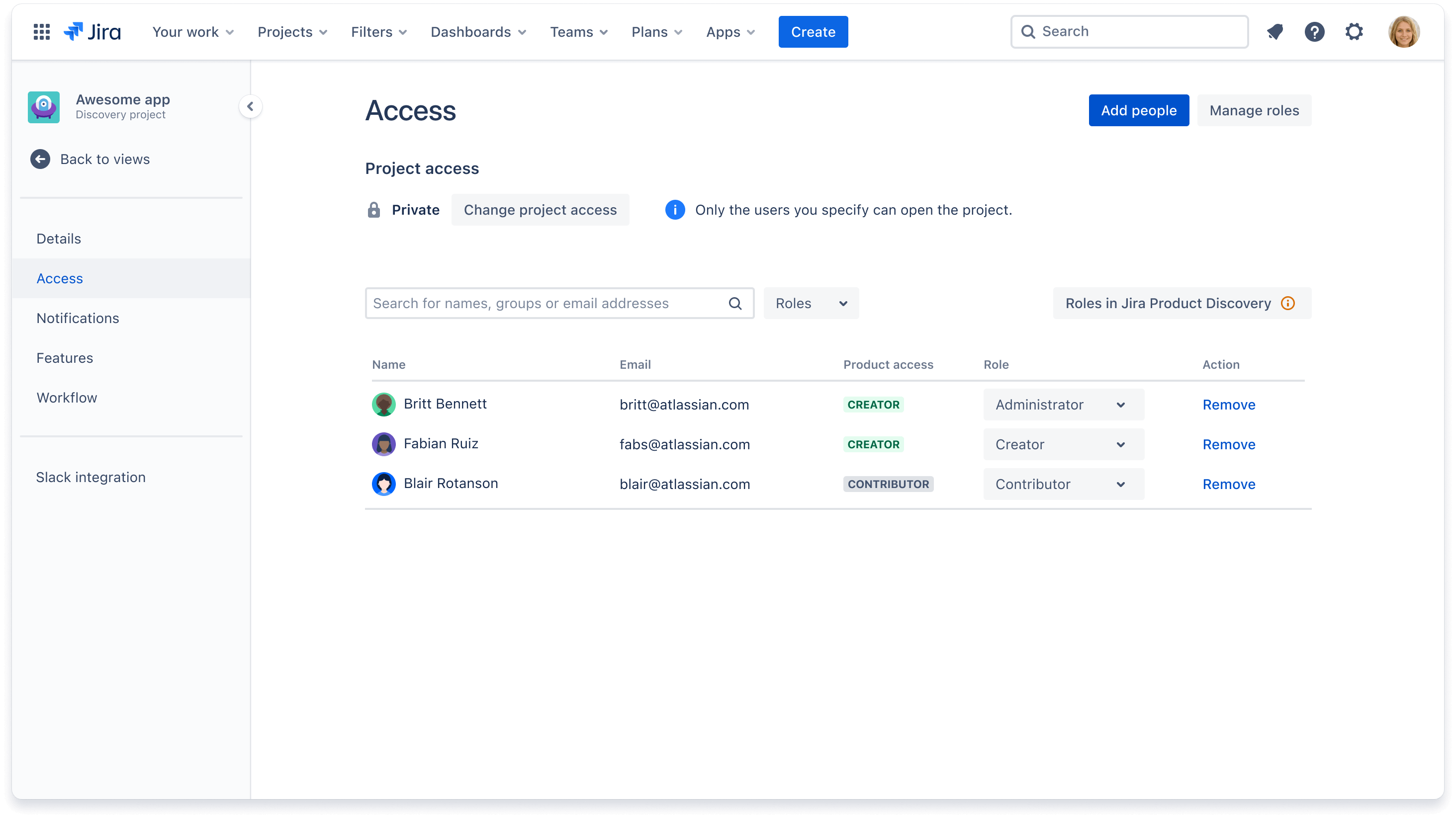Click the Back to views arrow icon
Viewport: 1456px width, 819px height.
(x=40, y=159)
